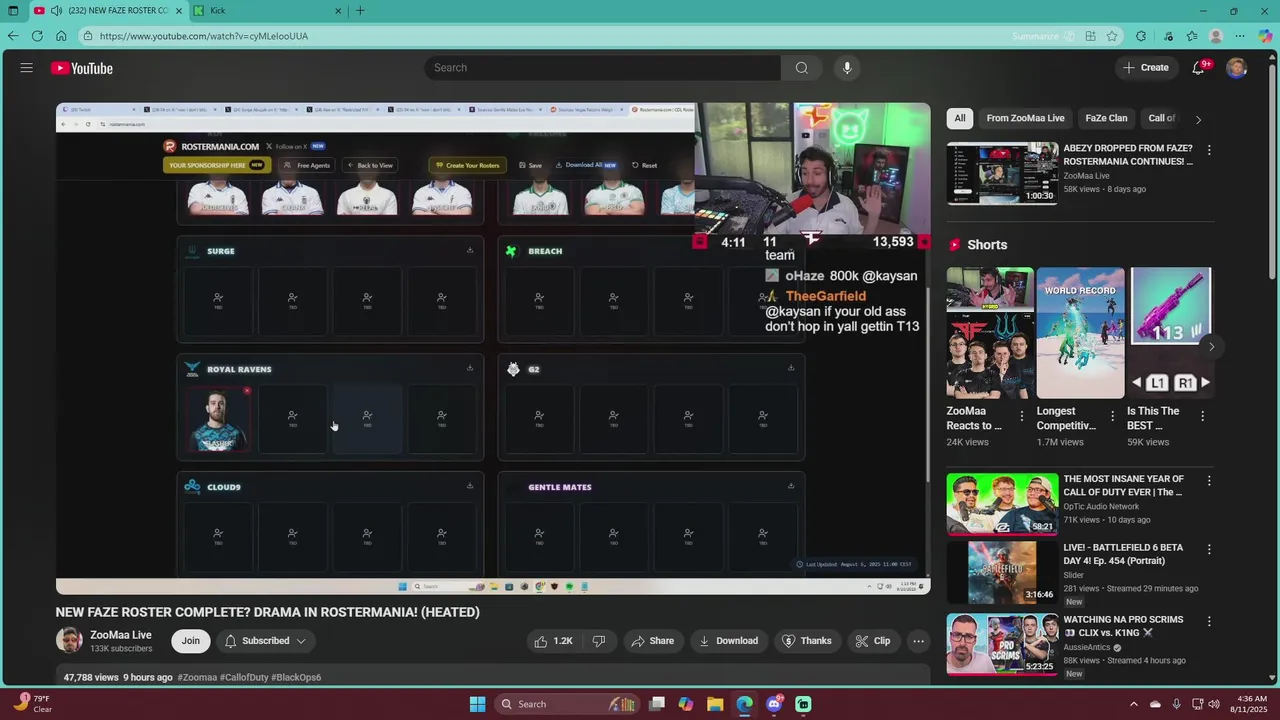Viewport: 1280px width, 720px height.
Task: Open options for ZooMaa Reacts short
Action: [1021, 416]
